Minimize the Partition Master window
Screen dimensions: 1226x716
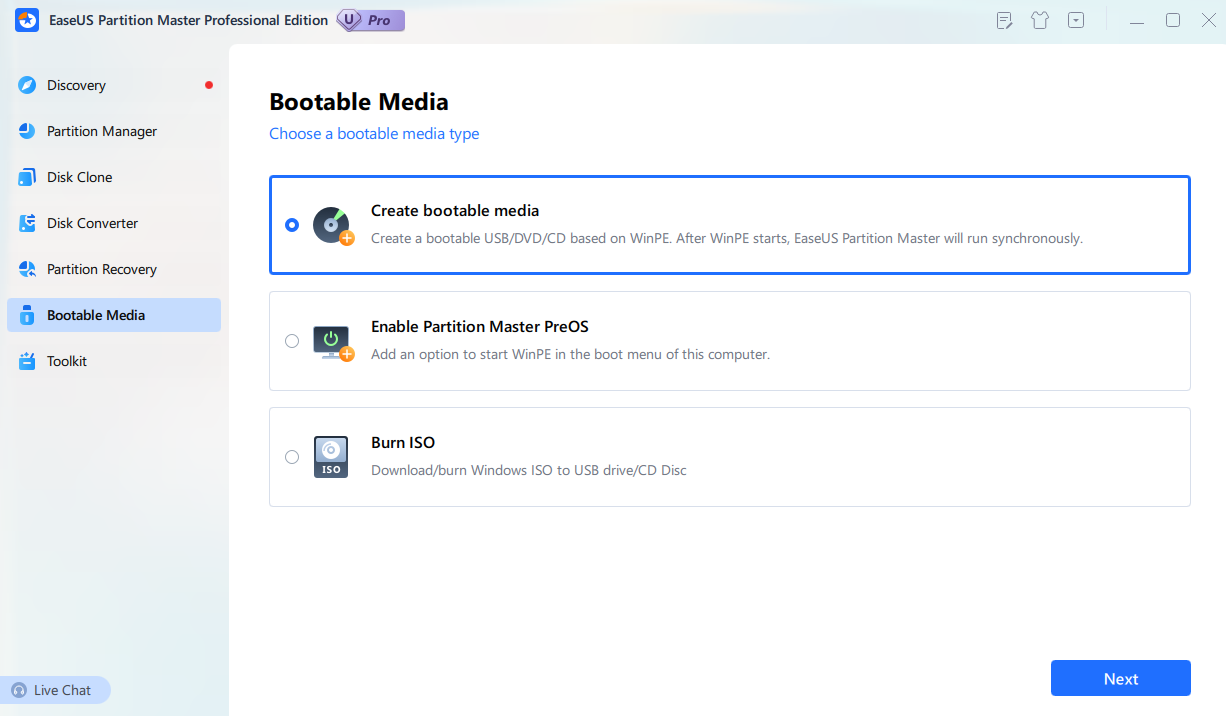click(x=1137, y=20)
